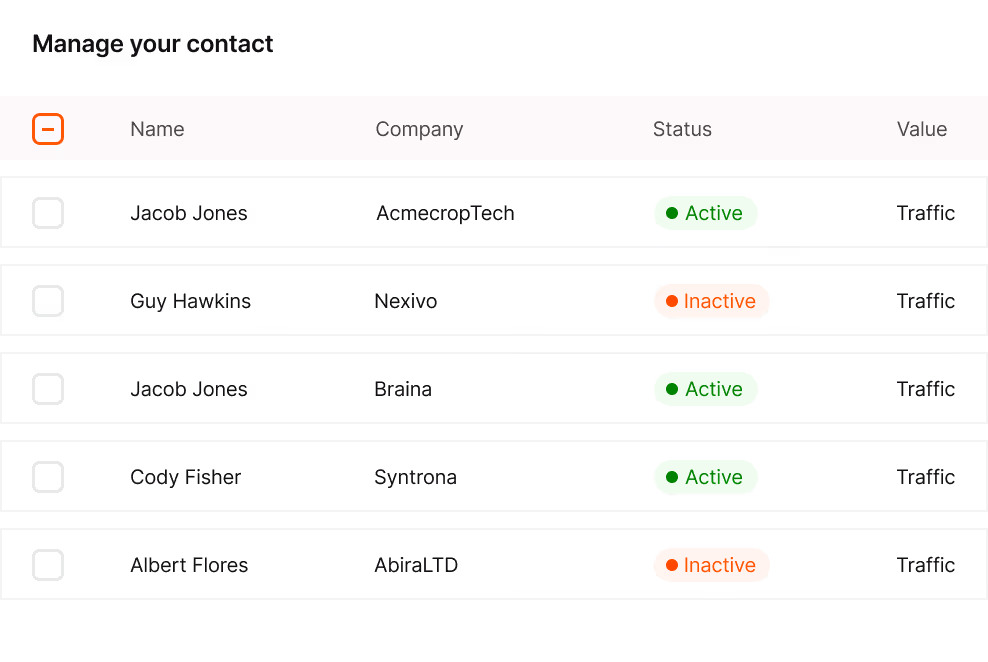The image size is (988, 662).
Task: Click the Inactive badge for Nexivo
Action: [711, 301]
